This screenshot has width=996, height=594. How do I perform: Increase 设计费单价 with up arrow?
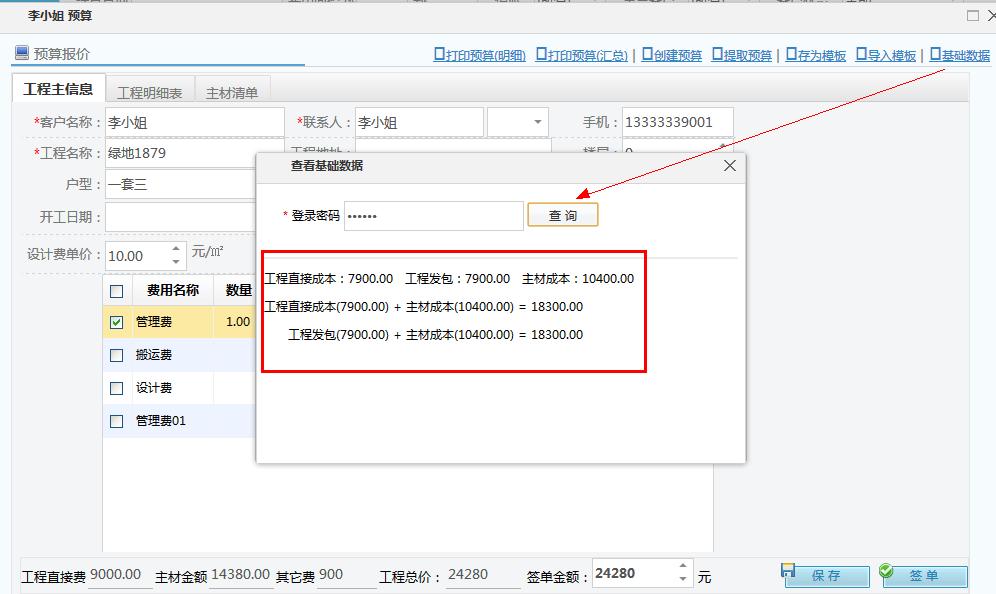point(177,249)
